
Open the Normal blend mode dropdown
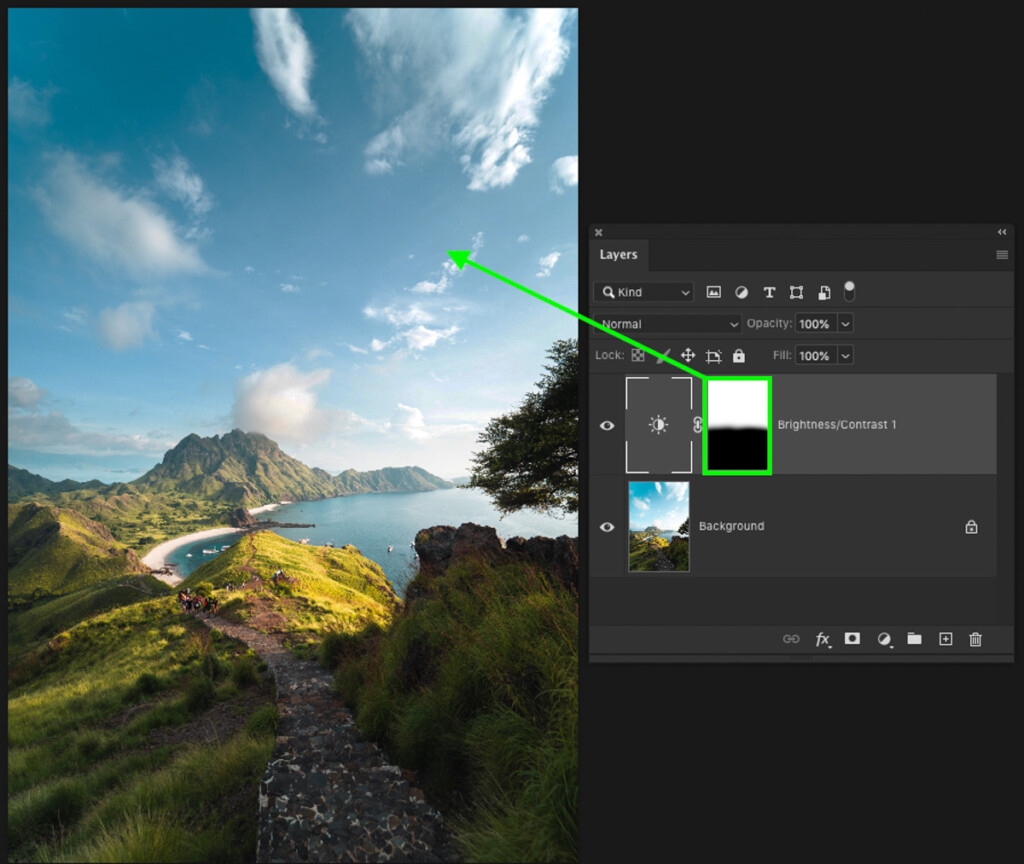(667, 324)
